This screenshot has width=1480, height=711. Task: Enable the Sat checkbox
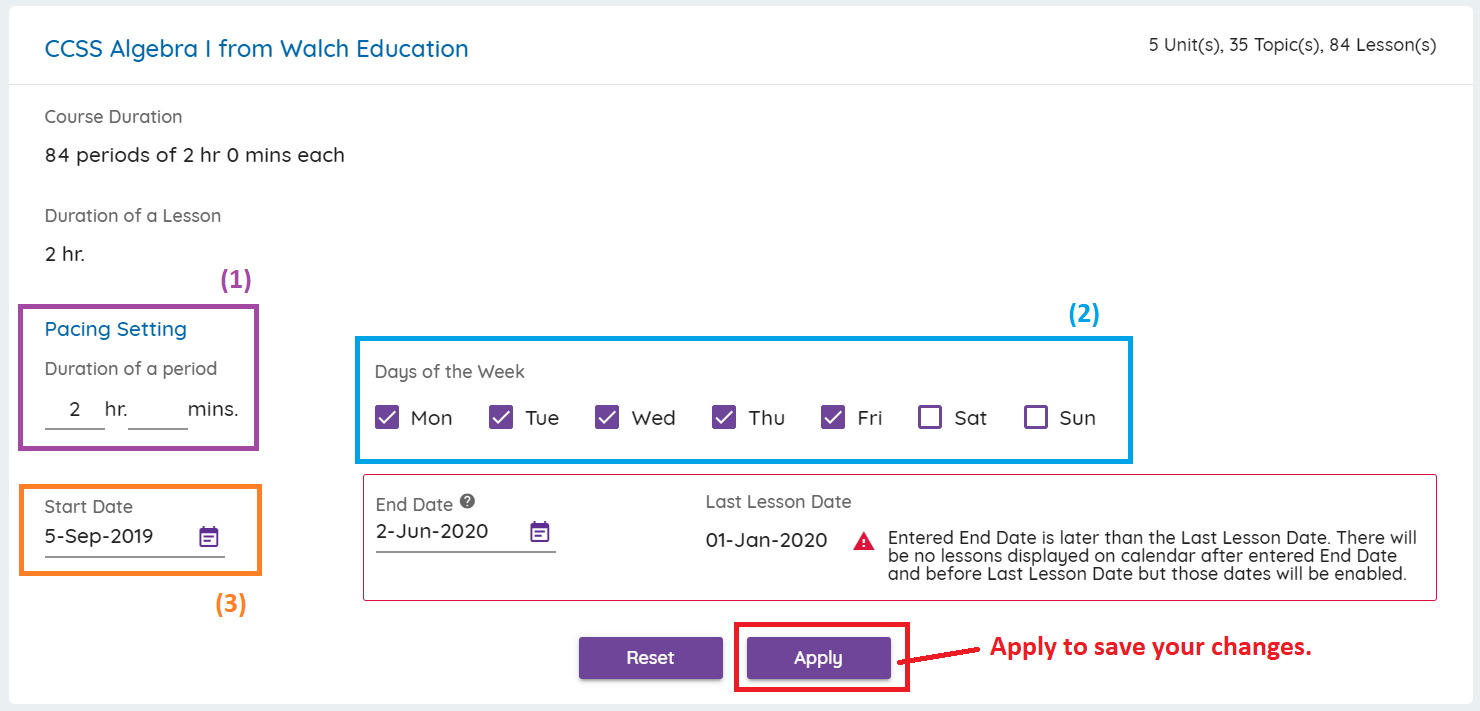click(930, 417)
